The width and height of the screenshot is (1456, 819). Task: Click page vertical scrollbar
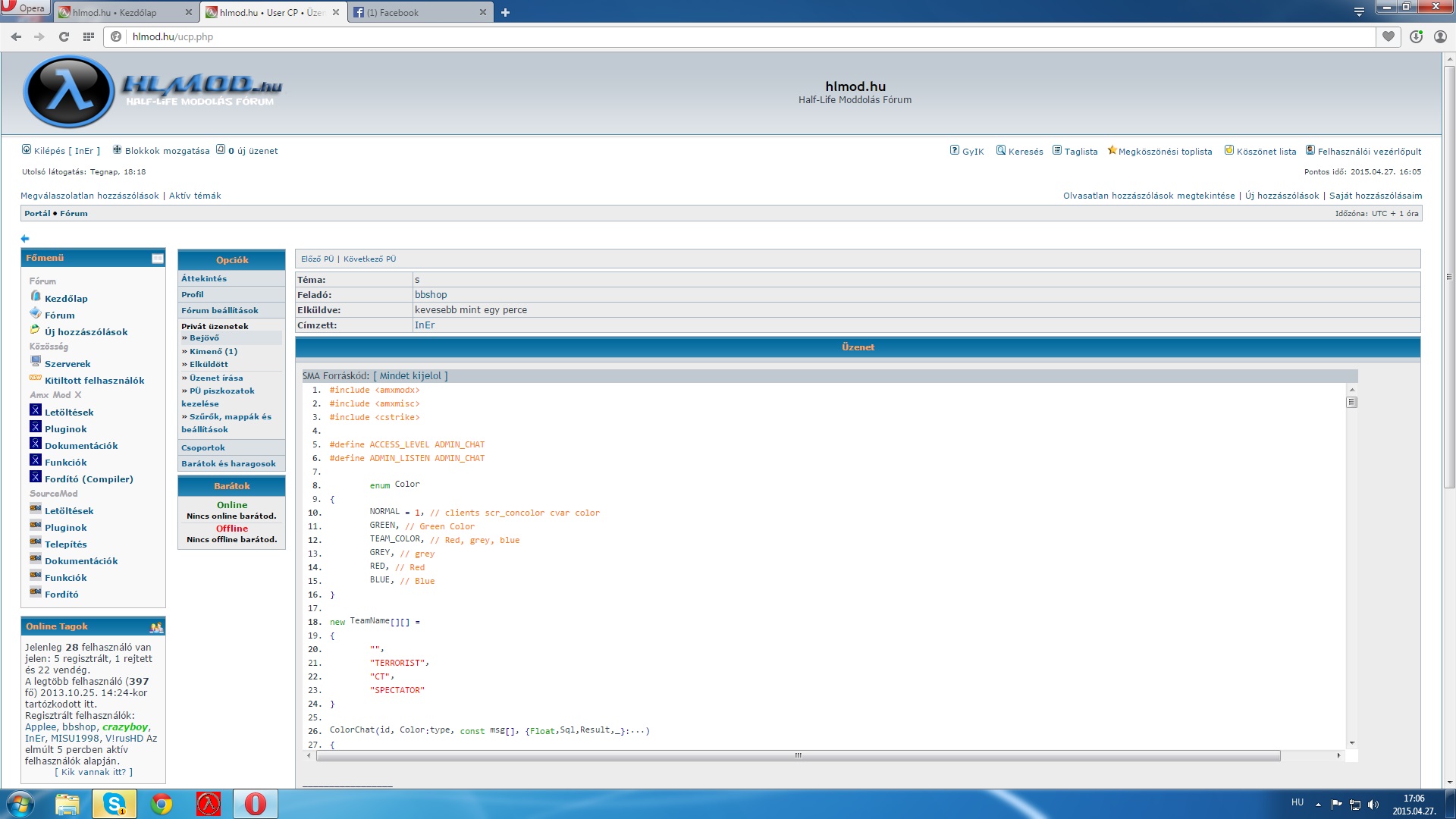tap(1449, 277)
